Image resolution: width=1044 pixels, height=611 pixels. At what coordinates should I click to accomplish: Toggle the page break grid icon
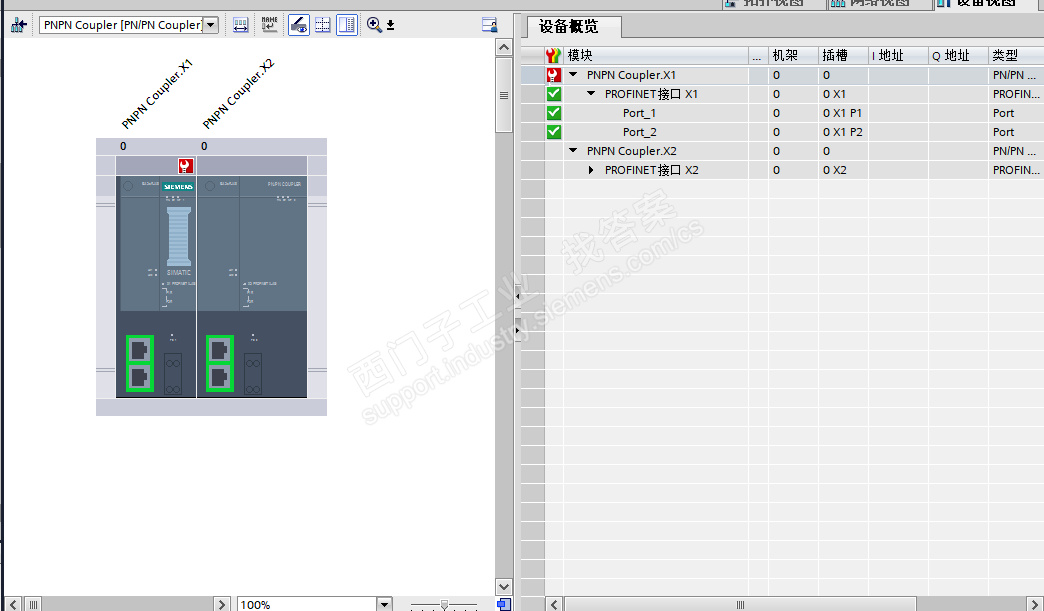coord(323,25)
